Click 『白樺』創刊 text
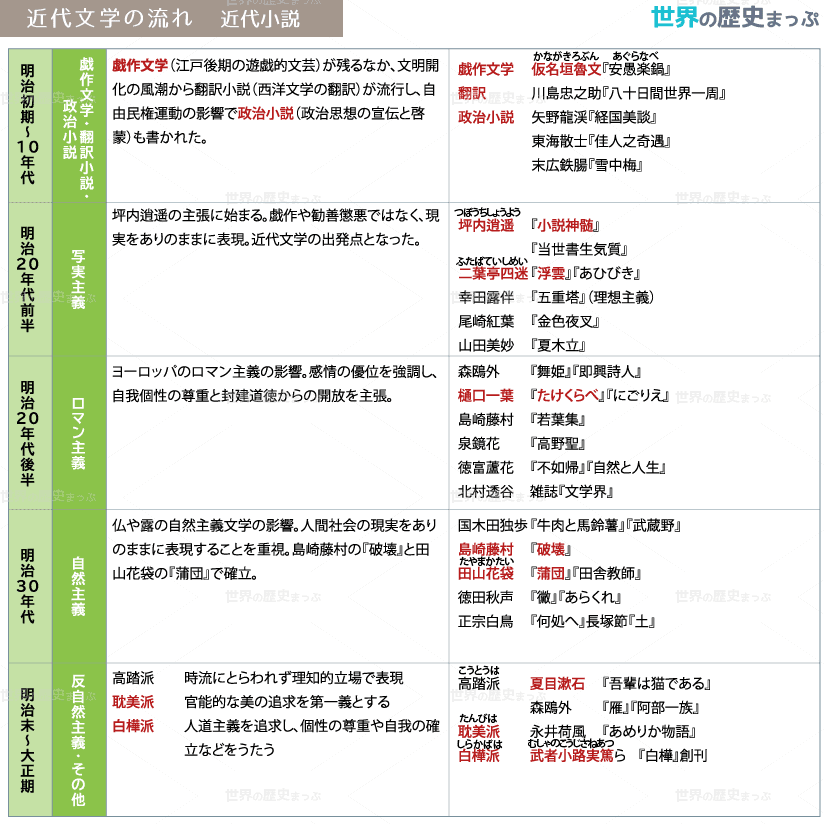The image size is (824, 824). point(672,756)
